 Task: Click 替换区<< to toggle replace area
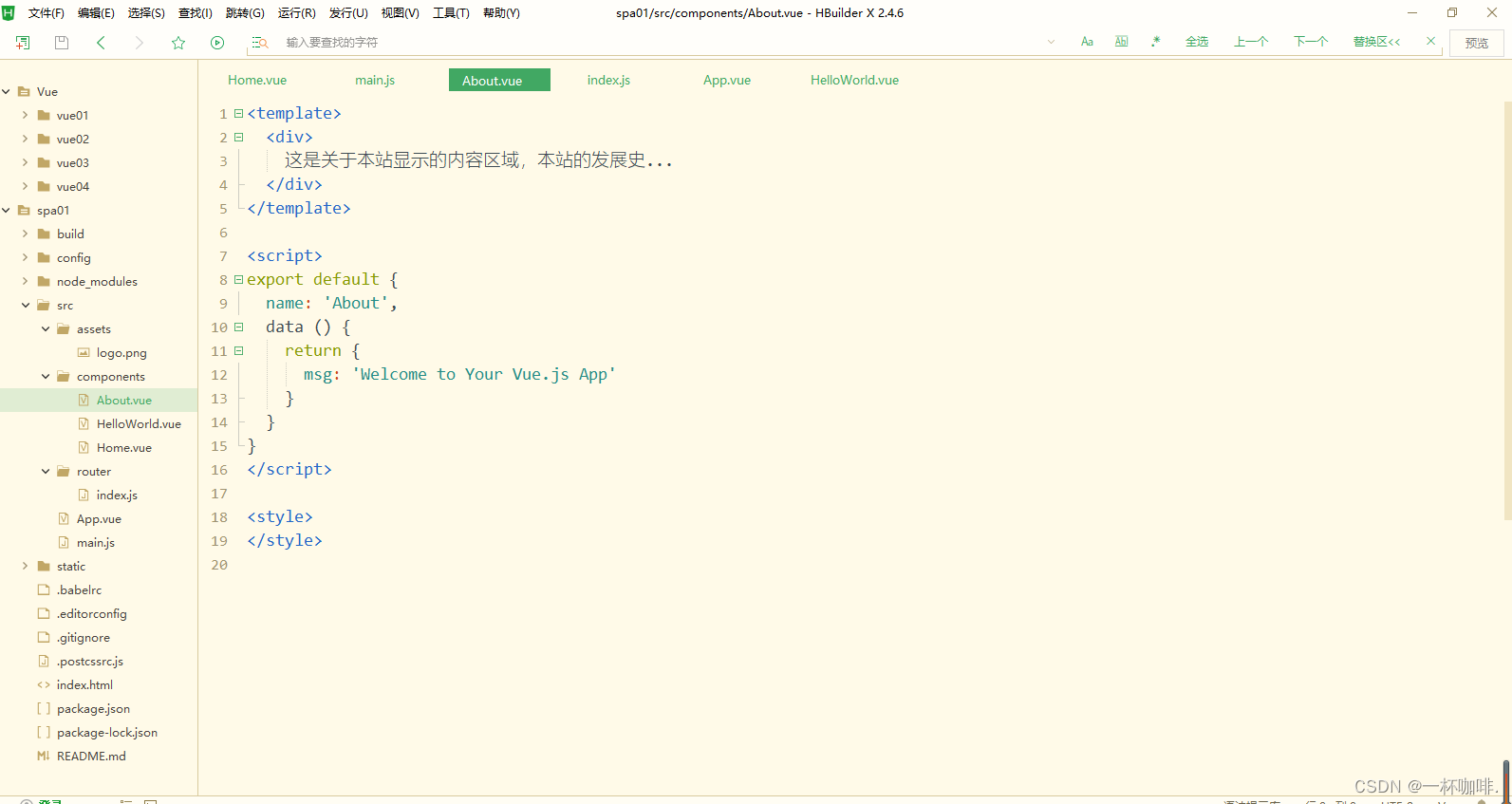[1376, 42]
